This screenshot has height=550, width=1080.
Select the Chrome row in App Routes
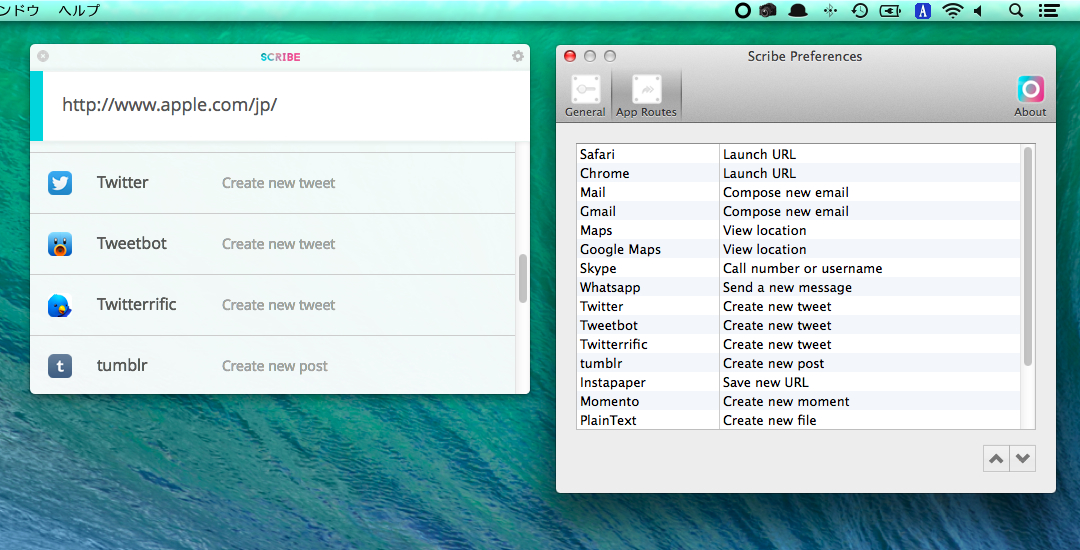click(798, 173)
